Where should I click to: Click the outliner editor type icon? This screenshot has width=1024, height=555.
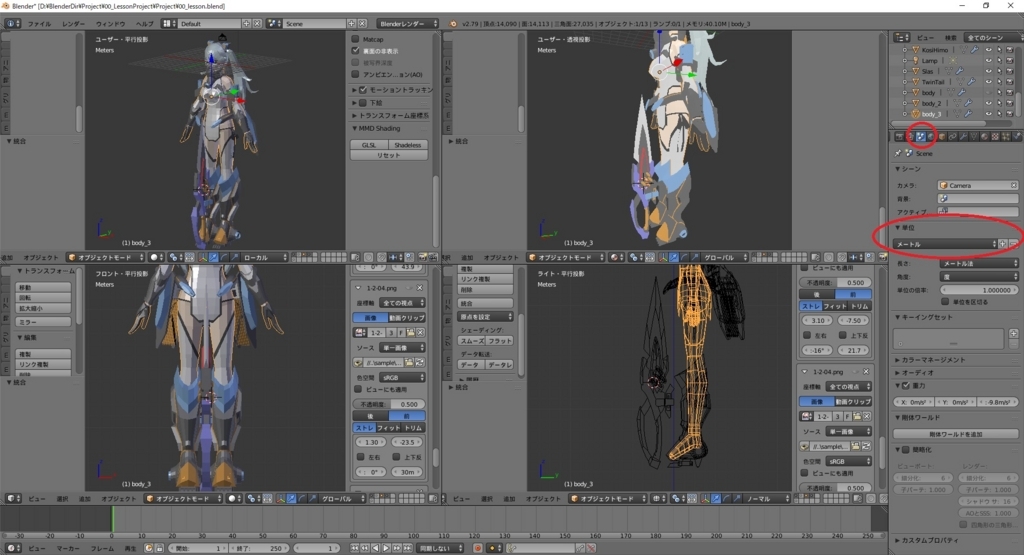click(902, 37)
